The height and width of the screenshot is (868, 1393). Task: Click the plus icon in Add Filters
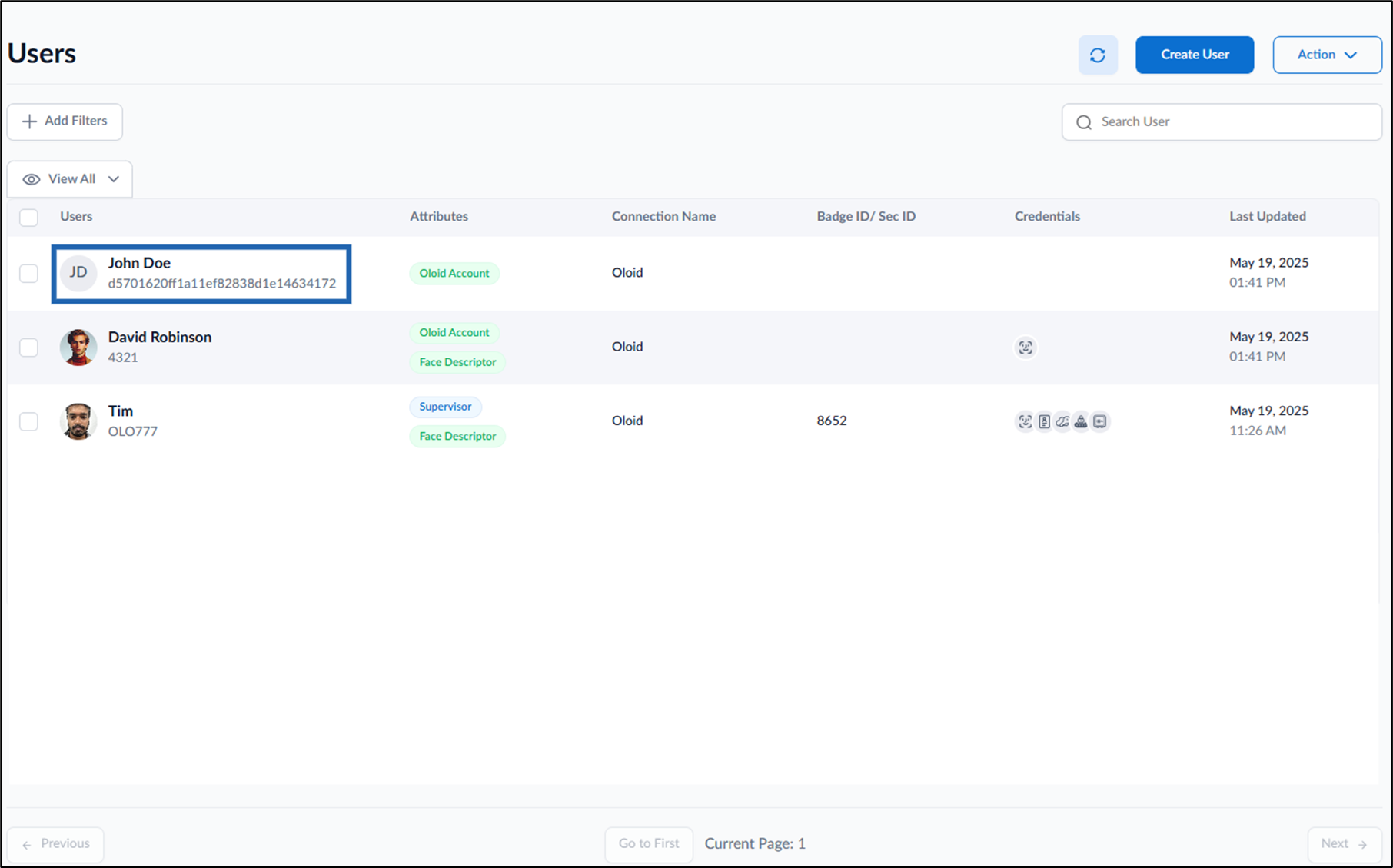[29, 121]
